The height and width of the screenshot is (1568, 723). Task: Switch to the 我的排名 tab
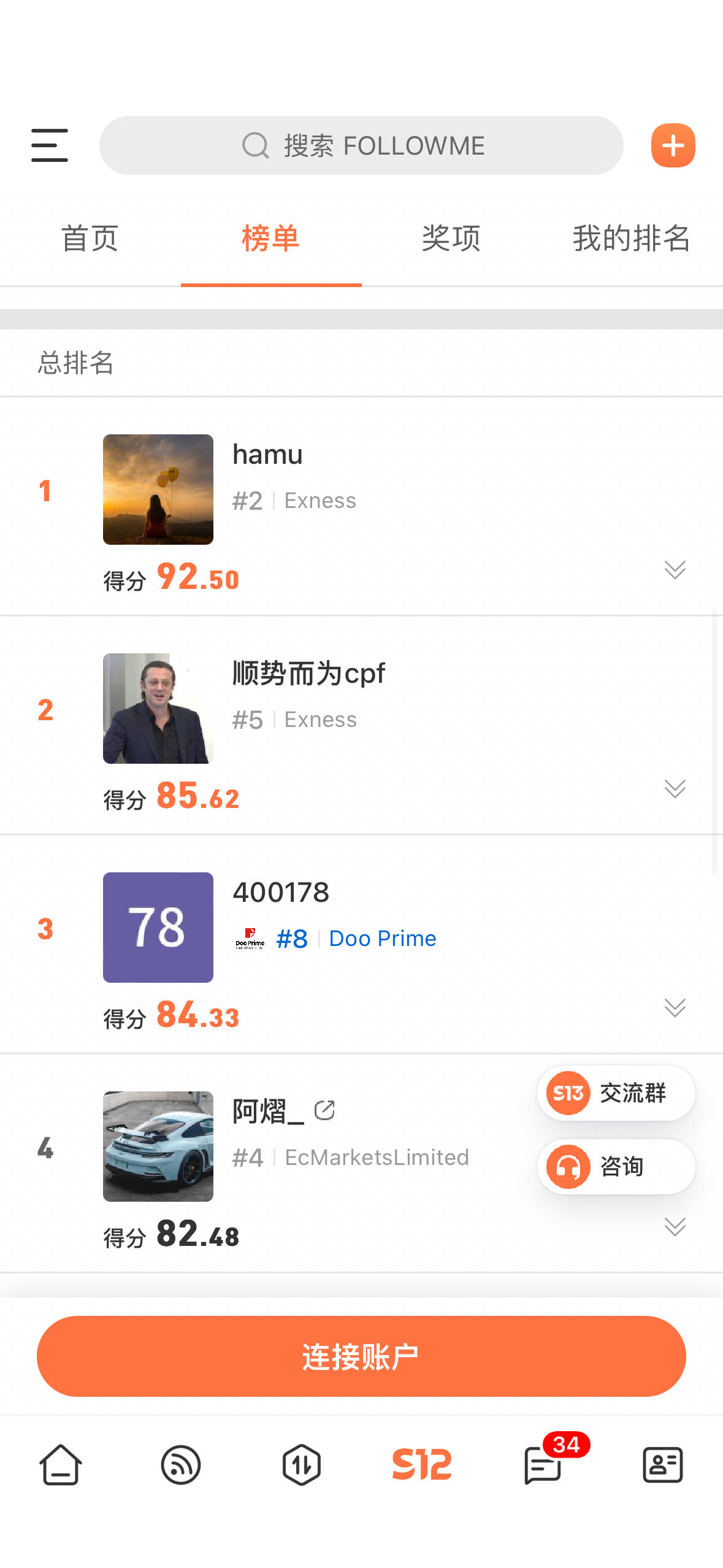point(632,238)
